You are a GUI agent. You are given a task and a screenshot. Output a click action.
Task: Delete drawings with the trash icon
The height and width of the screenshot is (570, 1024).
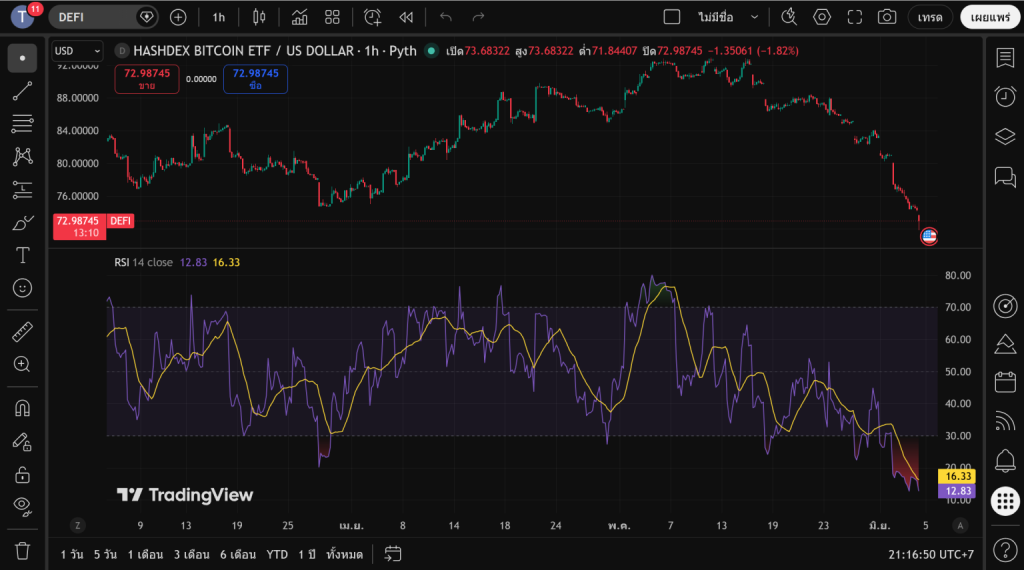pos(22,551)
